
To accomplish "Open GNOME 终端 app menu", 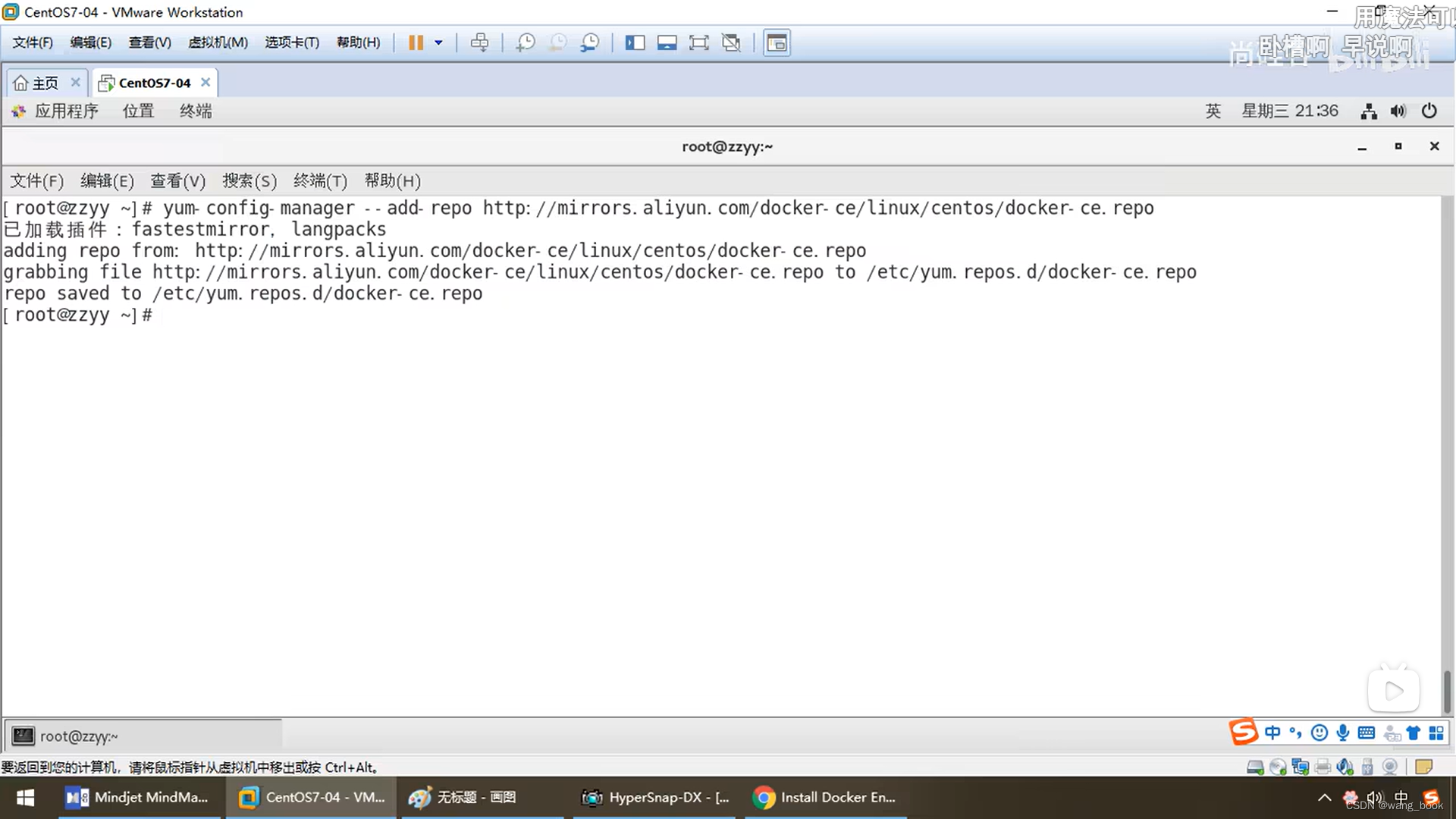I will click(196, 111).
